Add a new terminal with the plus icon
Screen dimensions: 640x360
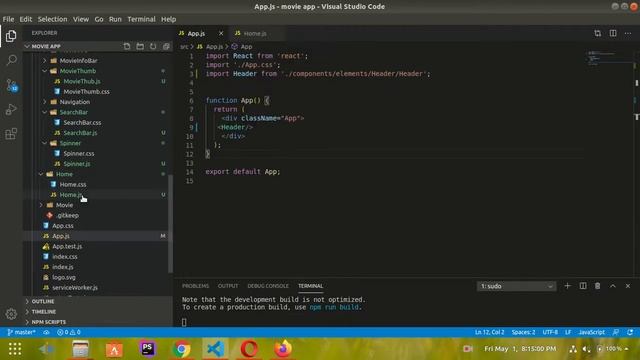point(567,286)
